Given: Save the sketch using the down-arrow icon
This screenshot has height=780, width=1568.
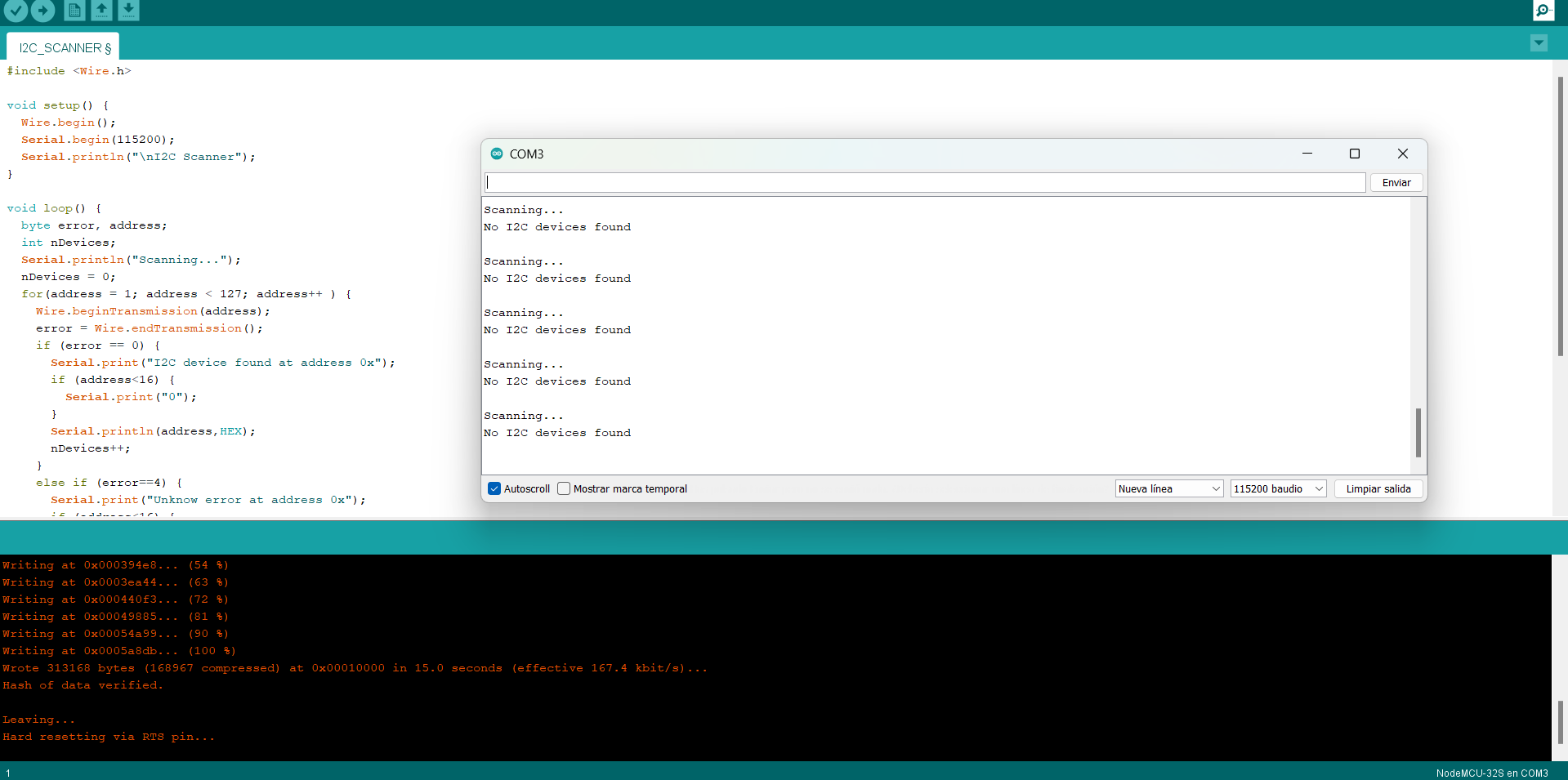Looking at the screenshot, I should [128, 10].
